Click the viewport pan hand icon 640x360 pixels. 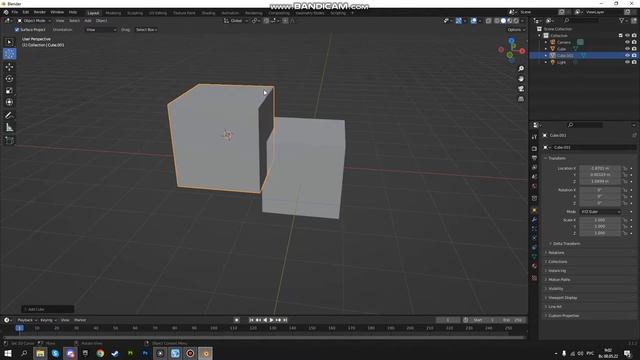click(x=521, y=79)
